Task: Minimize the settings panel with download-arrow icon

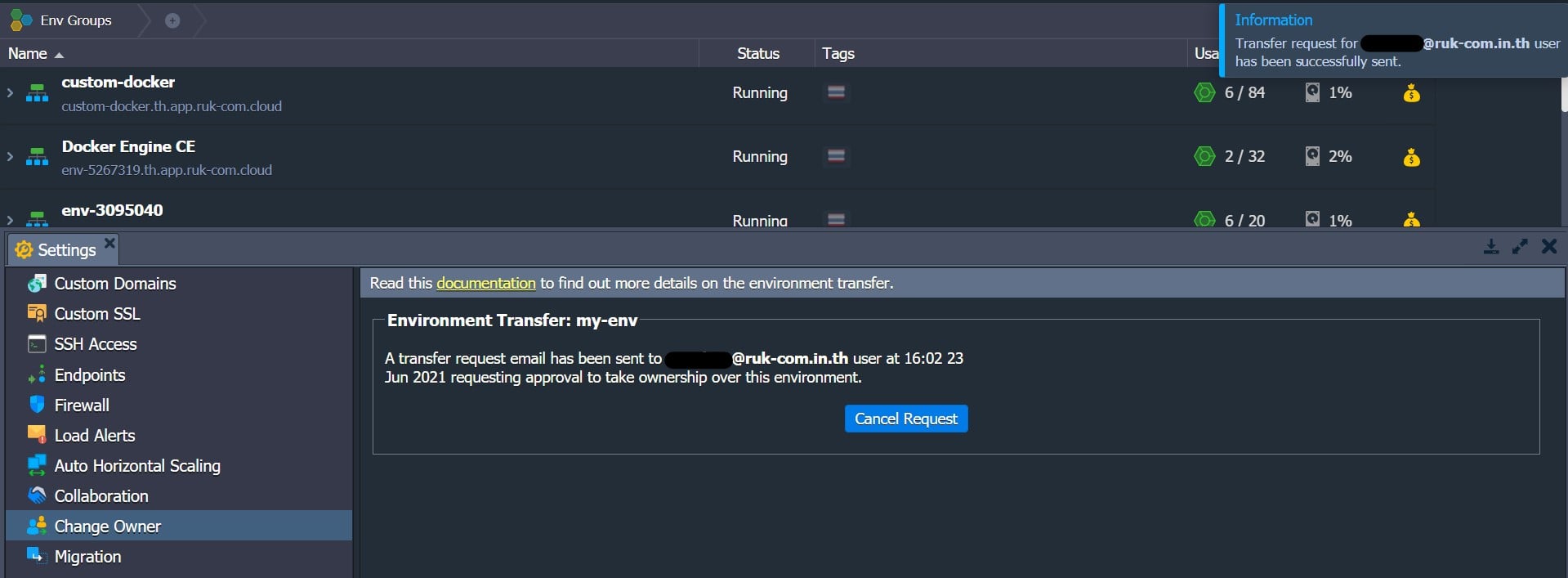Action: point(1491,247)
